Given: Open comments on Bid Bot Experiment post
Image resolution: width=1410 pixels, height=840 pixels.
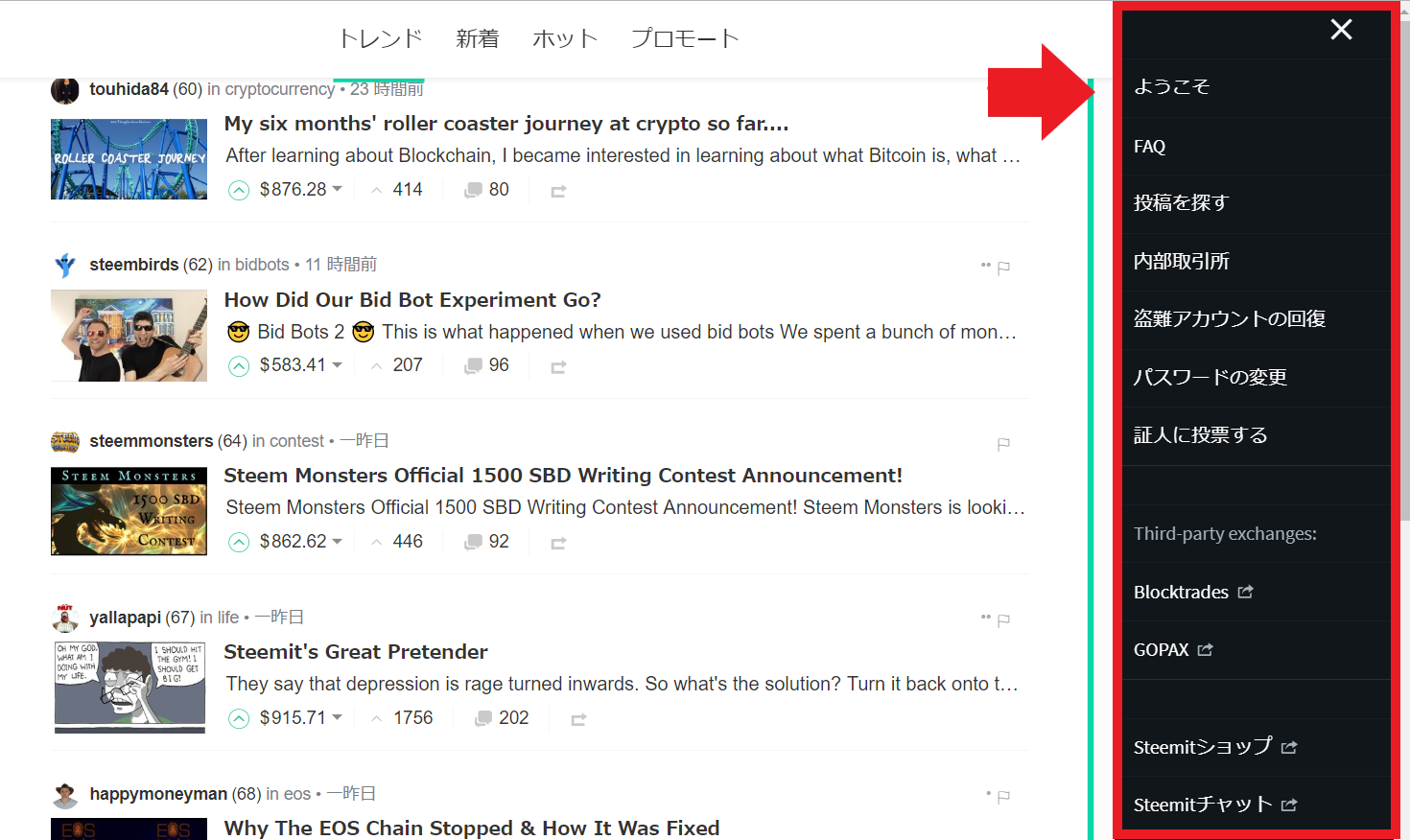Looking at the screenshot, I should pyautogui.click(x=486, y=365).
